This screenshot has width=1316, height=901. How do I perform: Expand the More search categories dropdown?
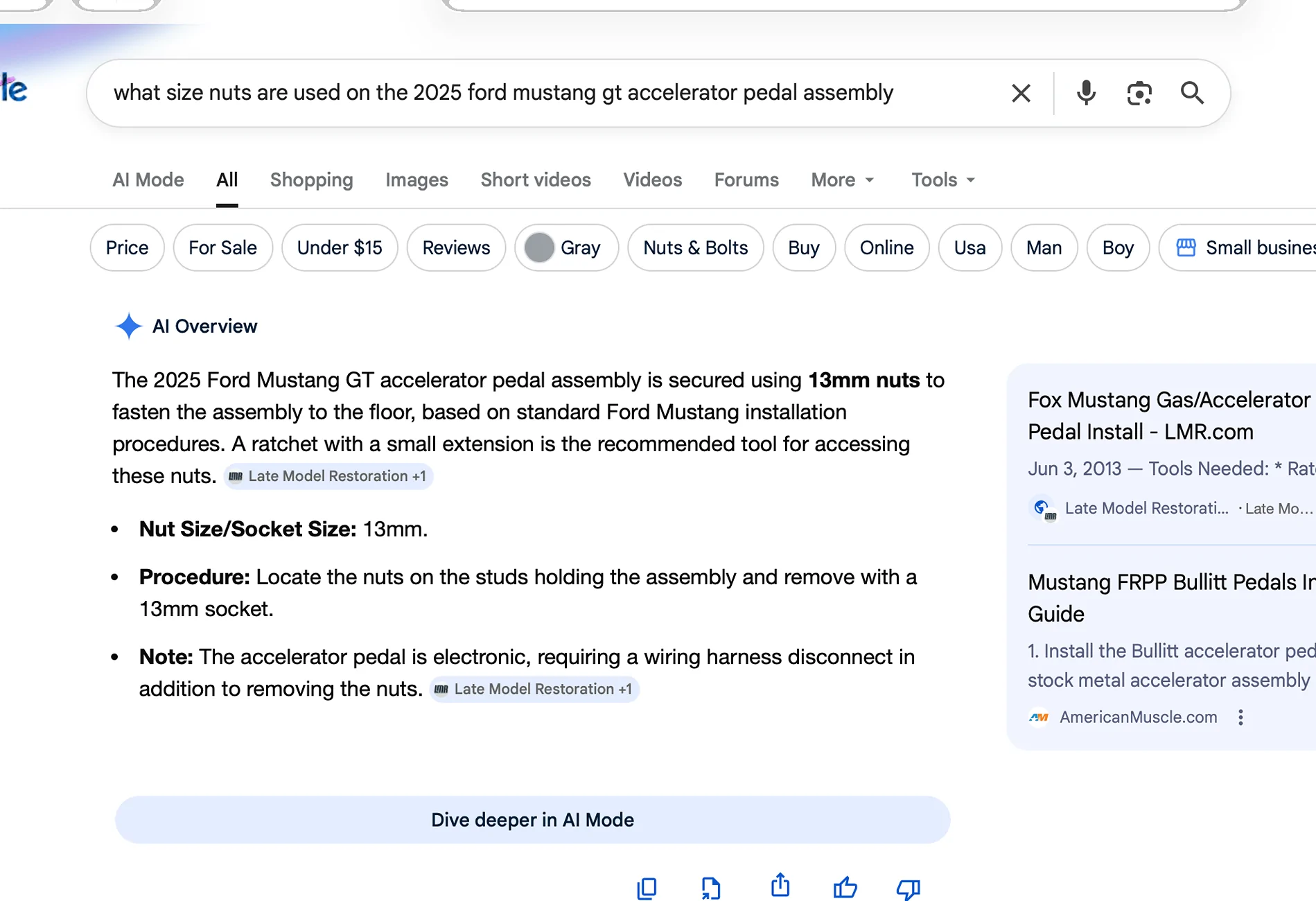click(x=843, y=180)
